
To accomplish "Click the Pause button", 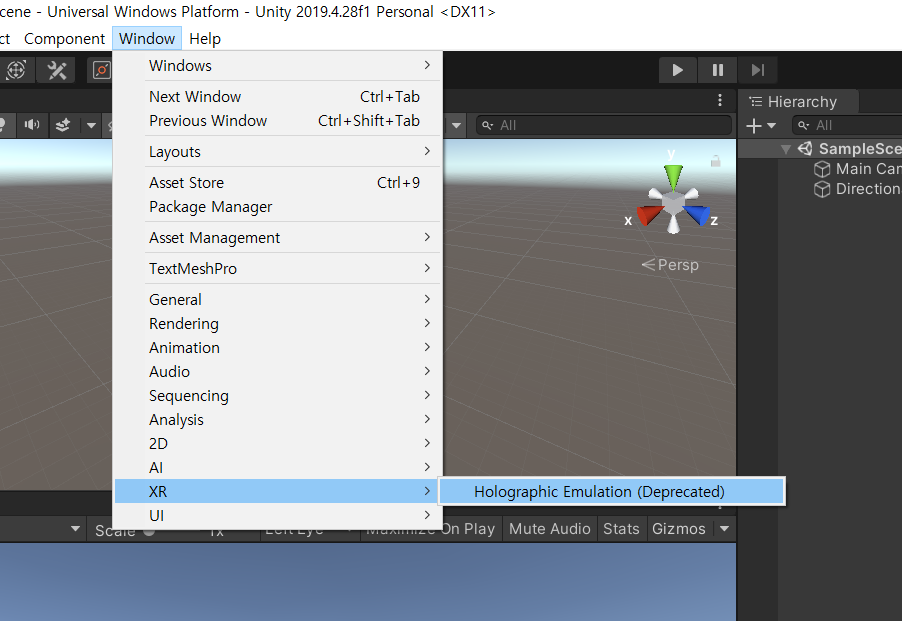I will [x=717, y=70].
